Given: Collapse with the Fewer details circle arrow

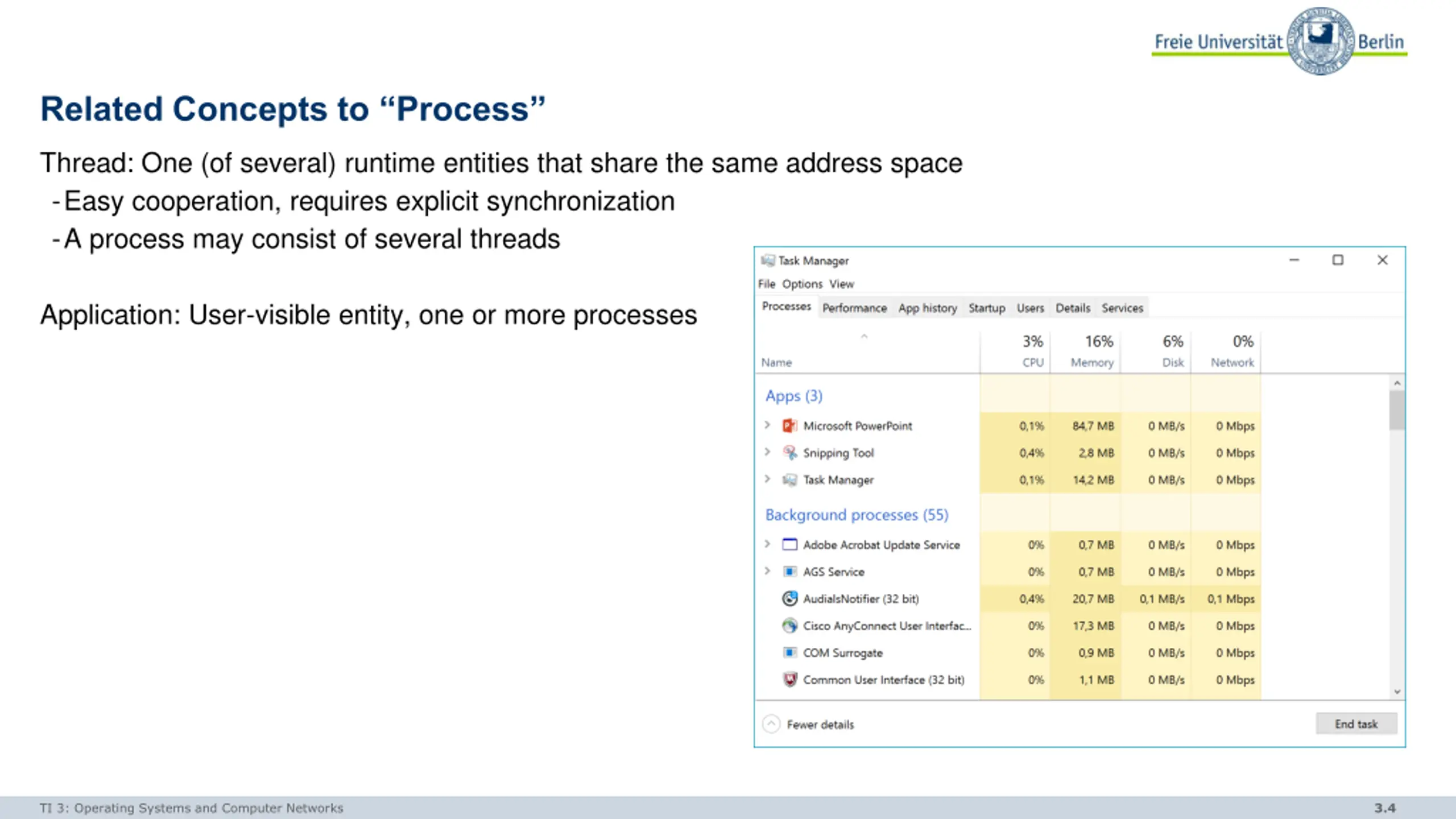Looking at the screenshot, I should coord(771,724).
